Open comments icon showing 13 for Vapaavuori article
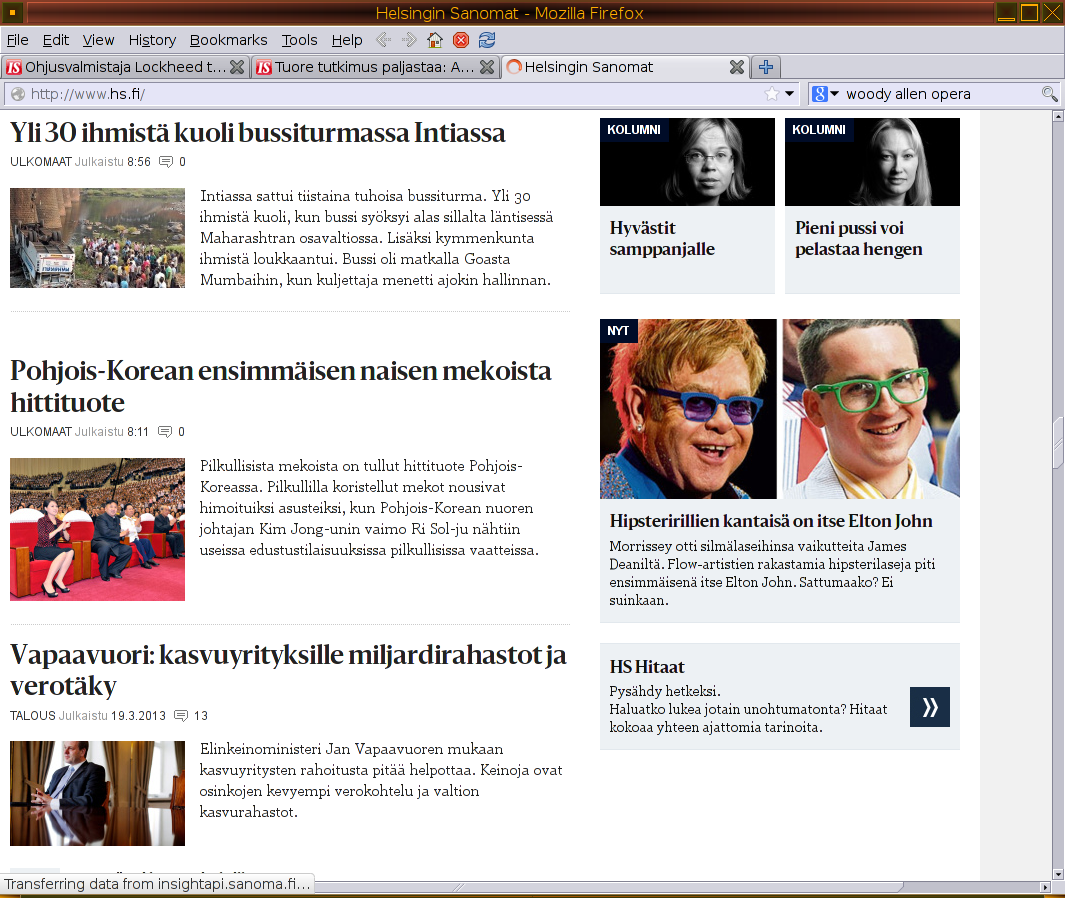The height and width of the screenshot is (898, 1065). point(181,716)
